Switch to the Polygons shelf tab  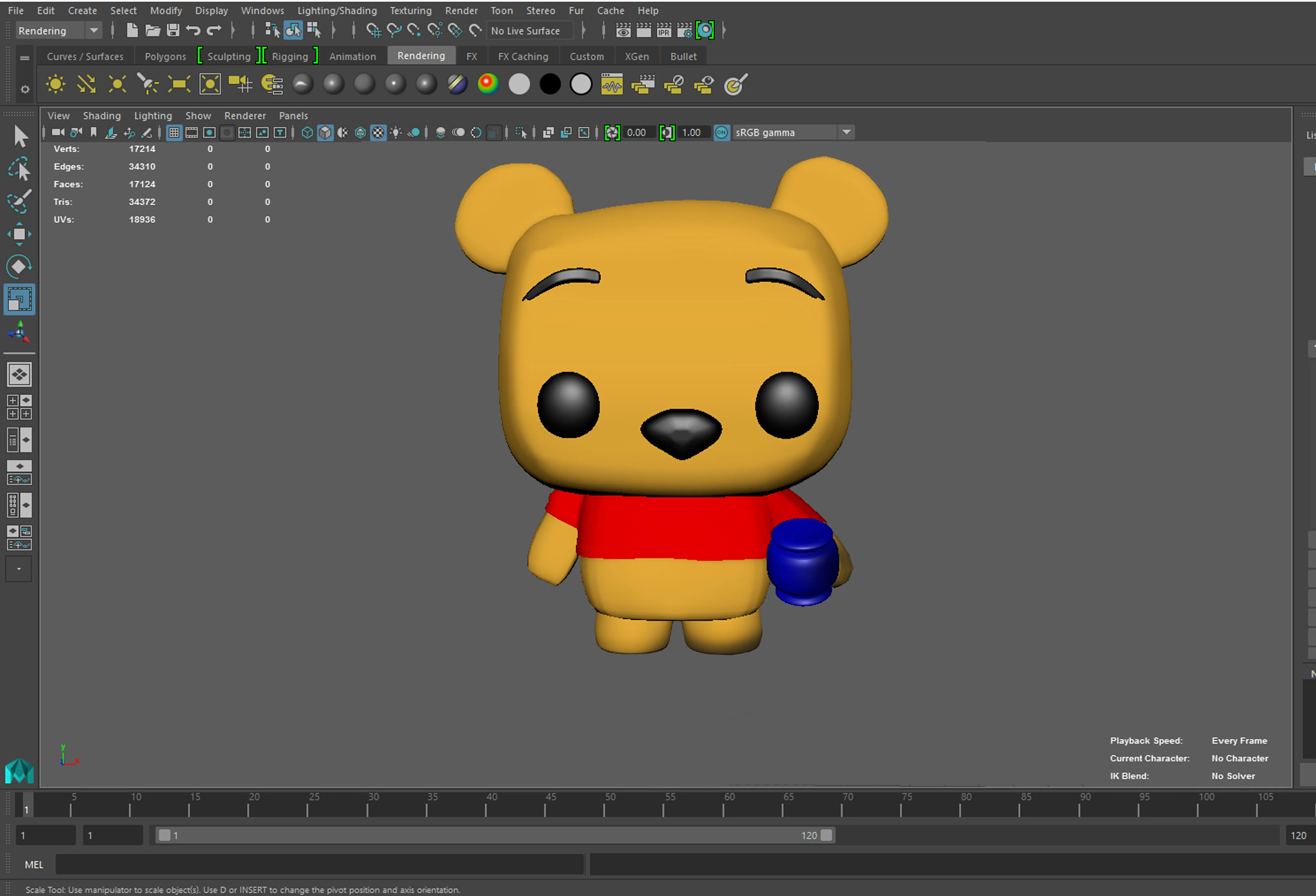pos(165,56)
